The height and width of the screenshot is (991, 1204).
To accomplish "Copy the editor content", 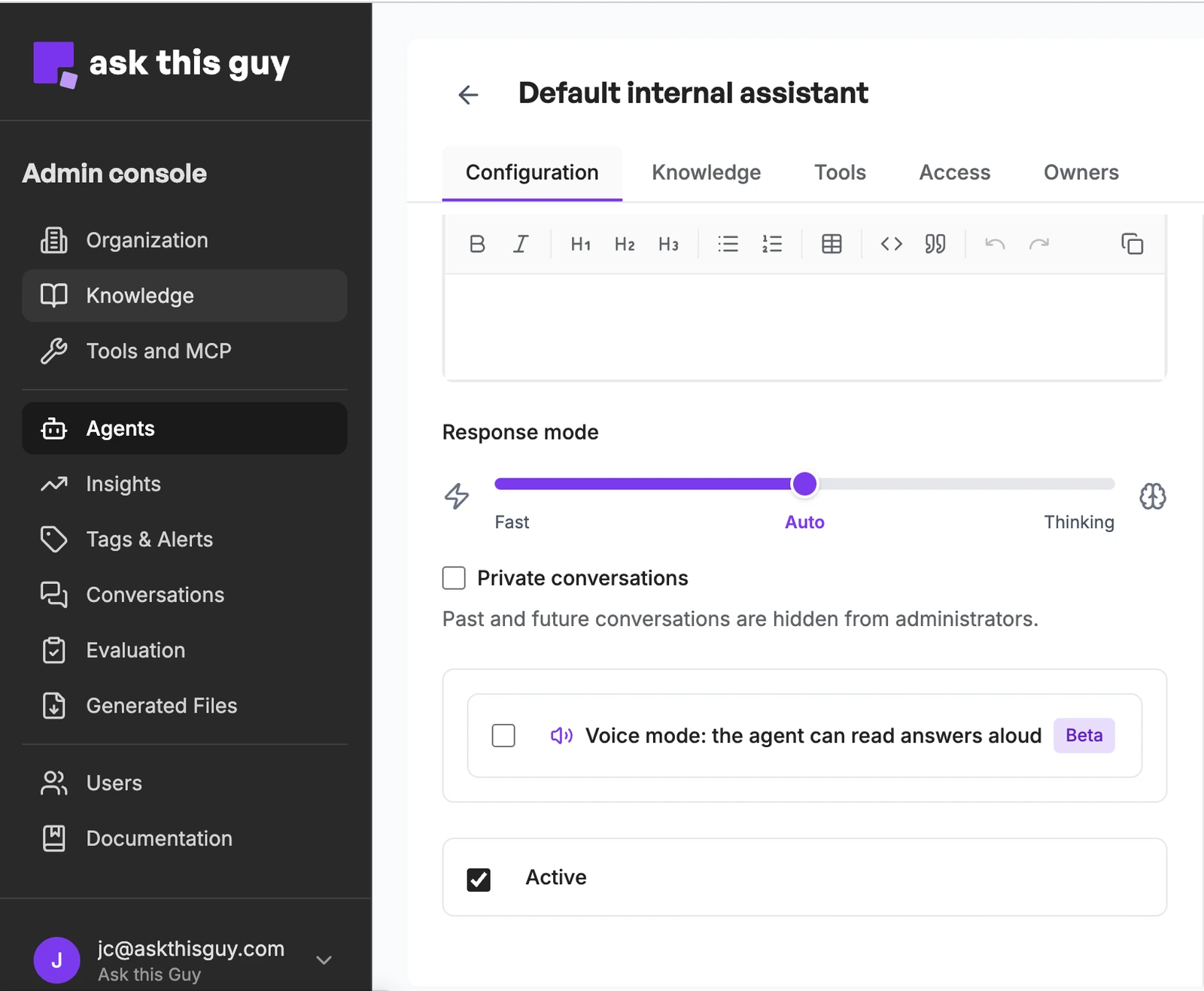I will (1133, 244).
